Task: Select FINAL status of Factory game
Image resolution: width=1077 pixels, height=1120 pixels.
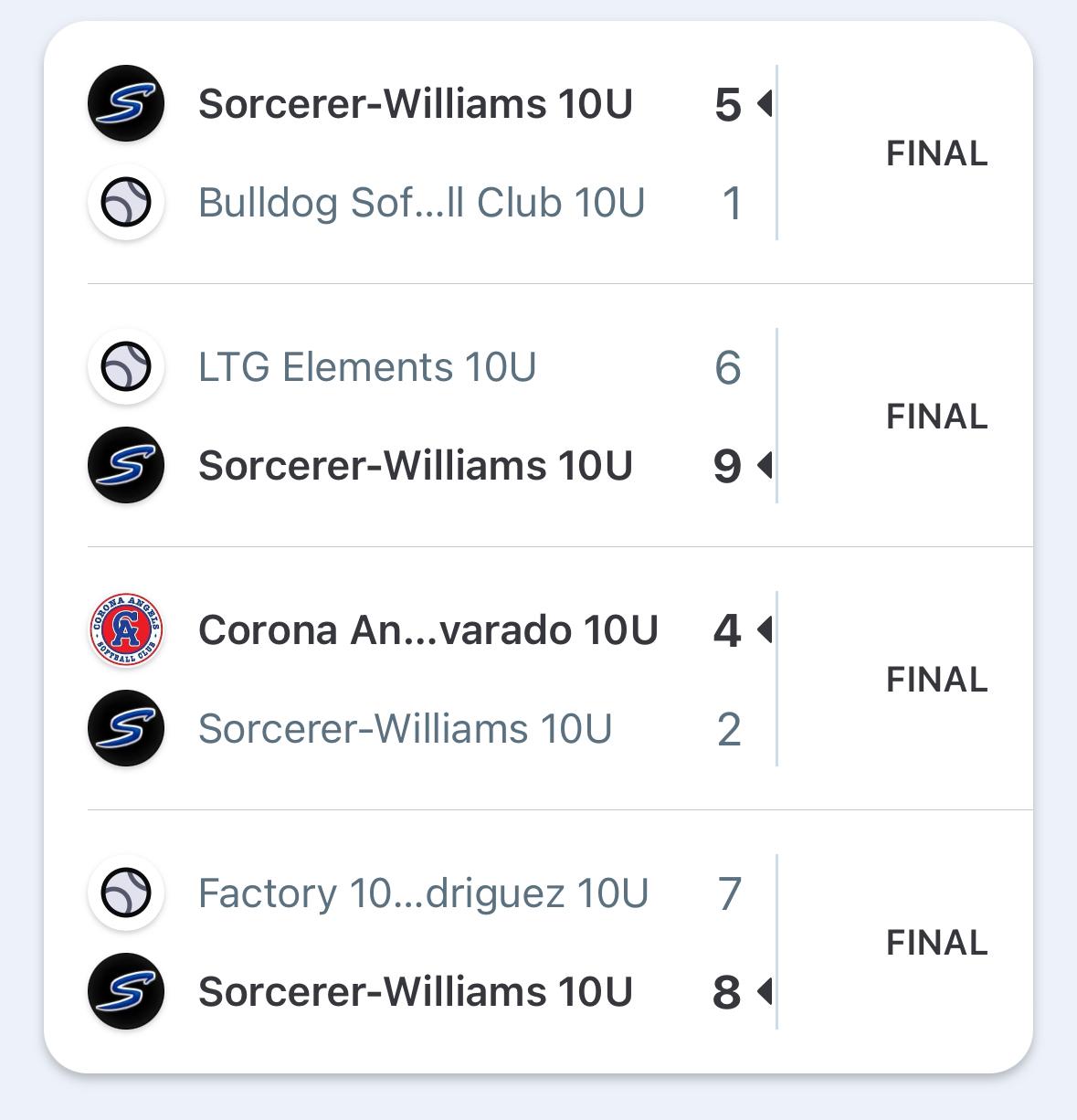Action: coord(937,943)
